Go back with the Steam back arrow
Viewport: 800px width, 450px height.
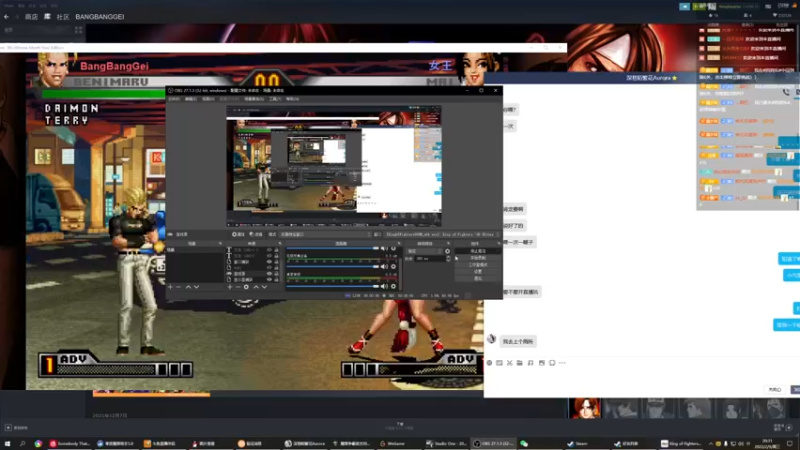pos(6,17)
